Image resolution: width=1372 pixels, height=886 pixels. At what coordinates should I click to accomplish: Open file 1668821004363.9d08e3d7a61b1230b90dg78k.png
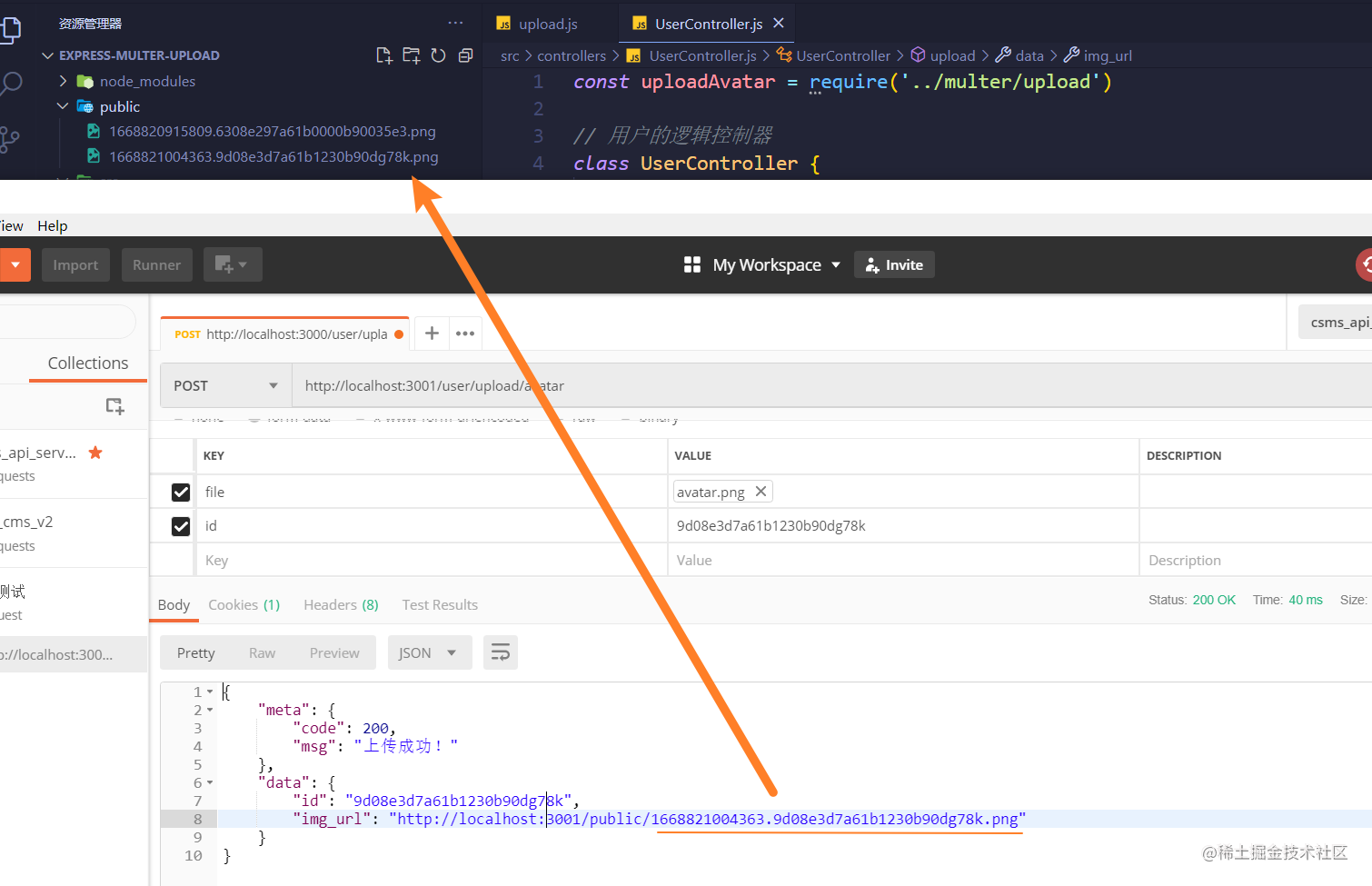(x=273, y=157)
